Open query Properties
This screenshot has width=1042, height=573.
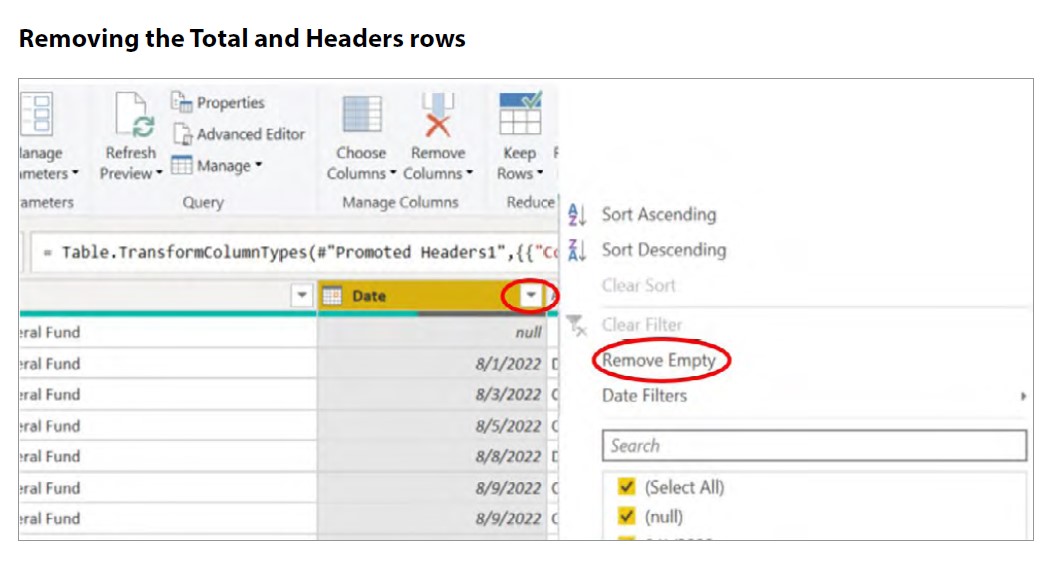pos(218,102)
